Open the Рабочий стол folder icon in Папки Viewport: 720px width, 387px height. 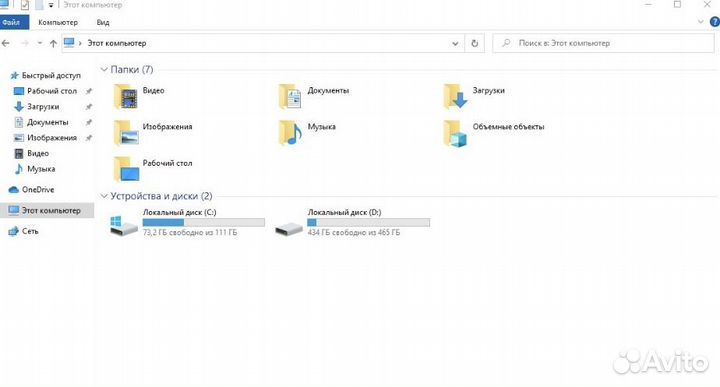click(x=126, y=169)
